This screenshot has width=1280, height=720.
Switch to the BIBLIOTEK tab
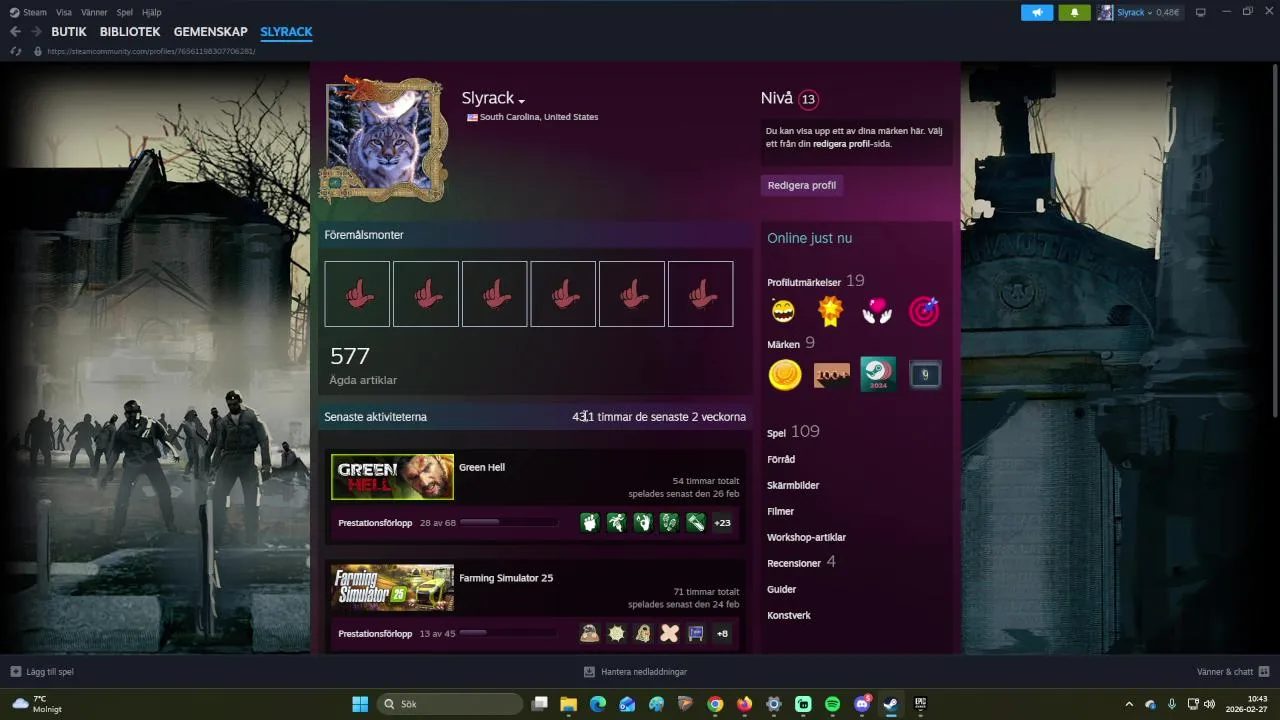pos(130,32)
